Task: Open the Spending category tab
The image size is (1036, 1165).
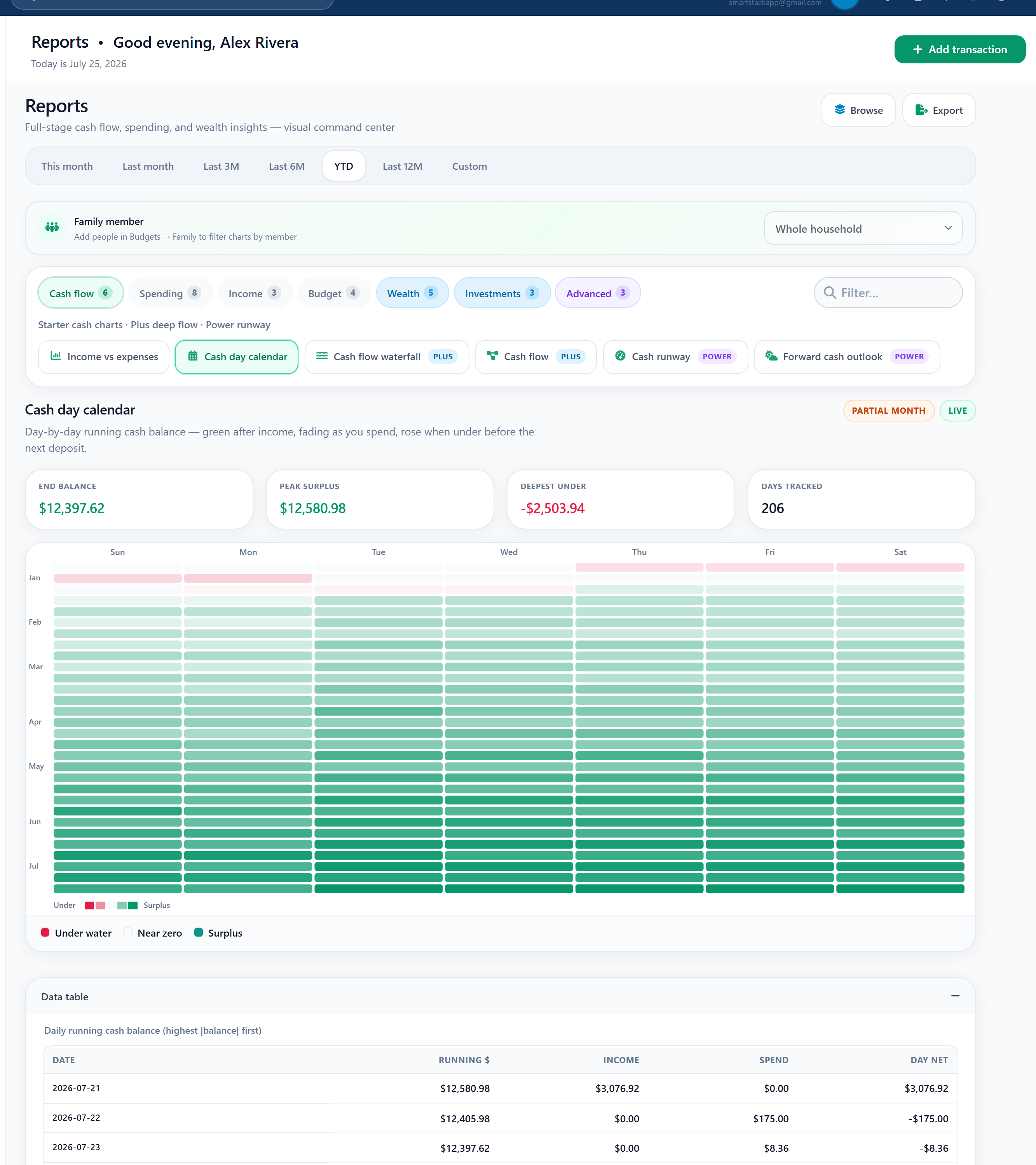Action: [x=170, y=293]
